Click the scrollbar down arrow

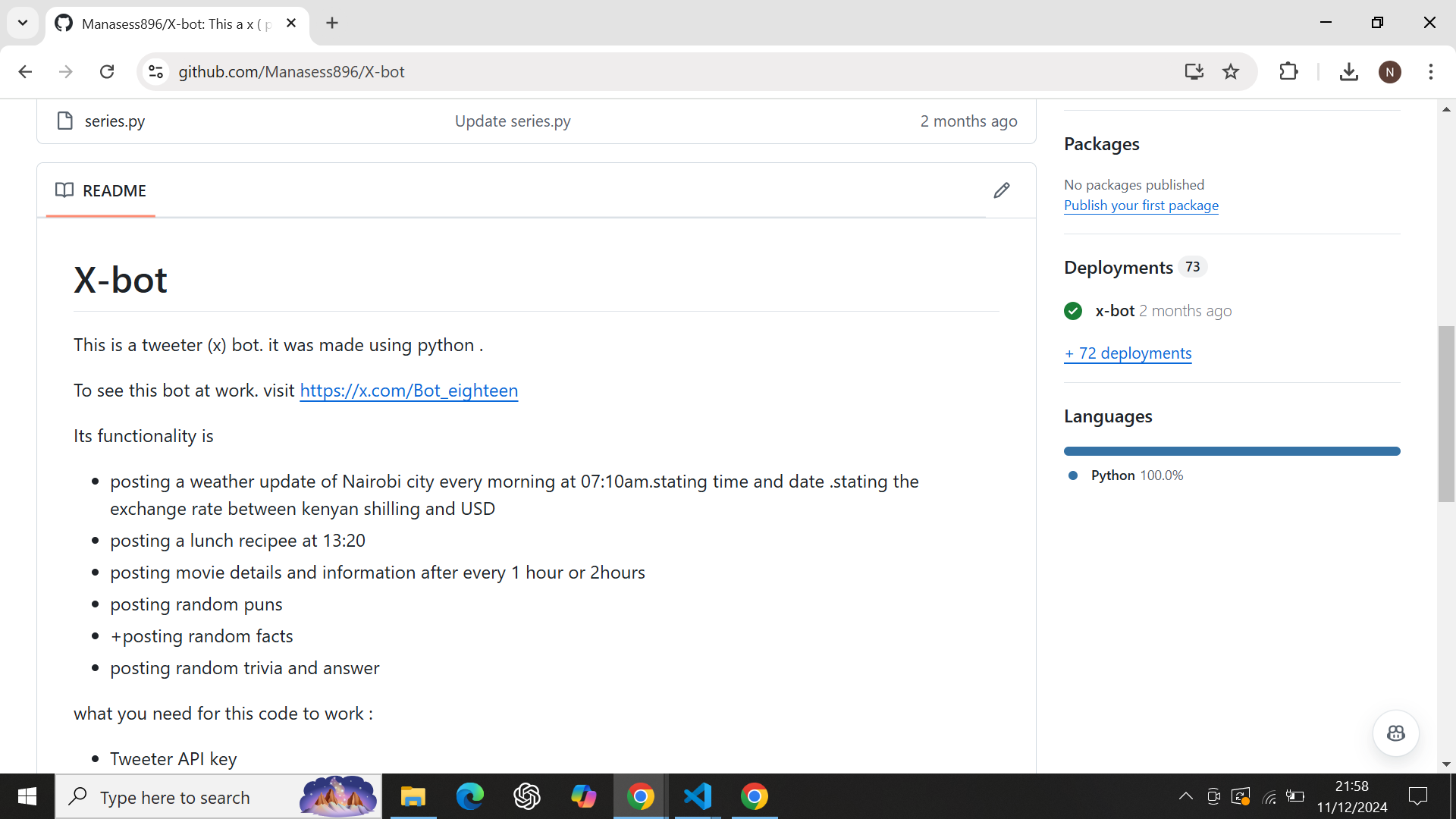(x=1446, y=764)
